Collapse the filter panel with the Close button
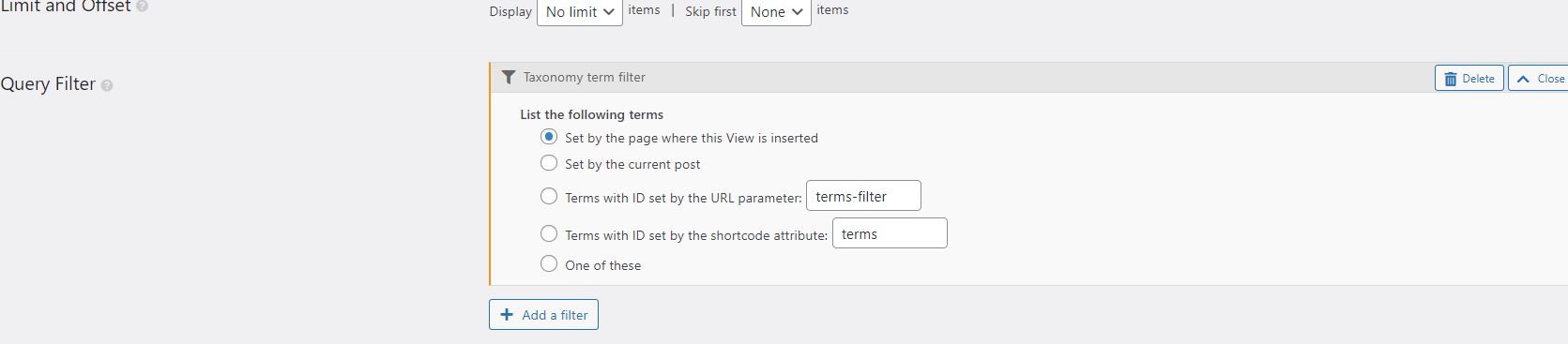Image resolution: width=1568 pixels, height=344 pixels. pos(1539,78)
